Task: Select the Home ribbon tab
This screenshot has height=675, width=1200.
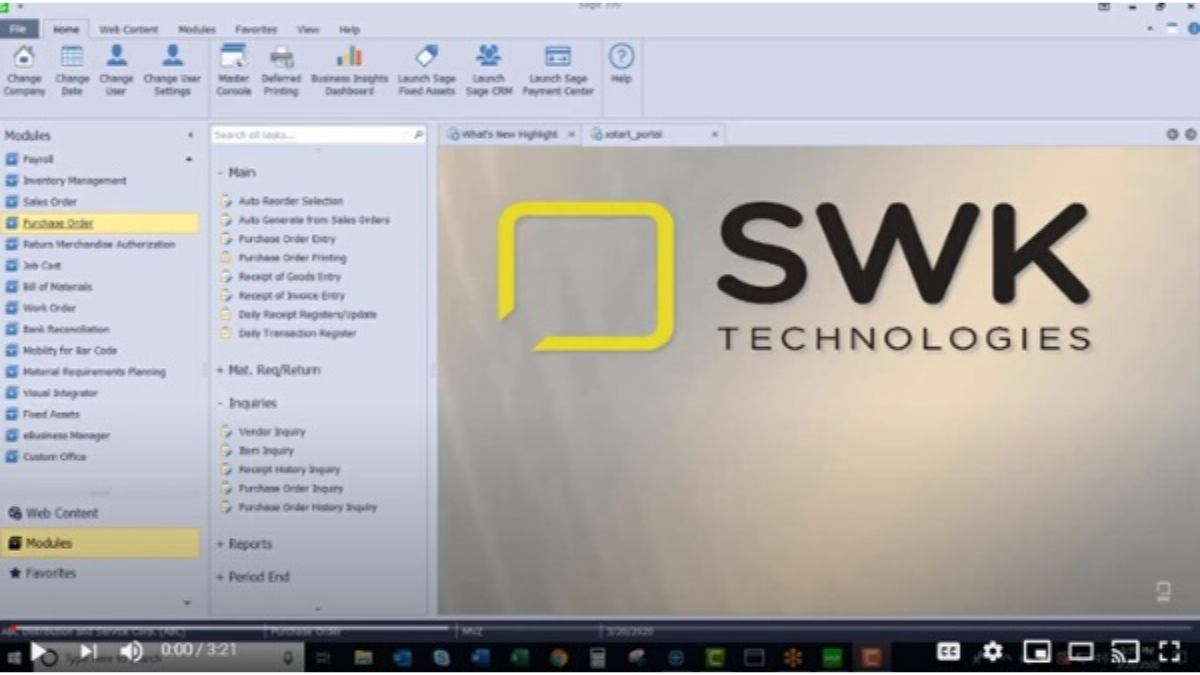Action: click(66, 30)
